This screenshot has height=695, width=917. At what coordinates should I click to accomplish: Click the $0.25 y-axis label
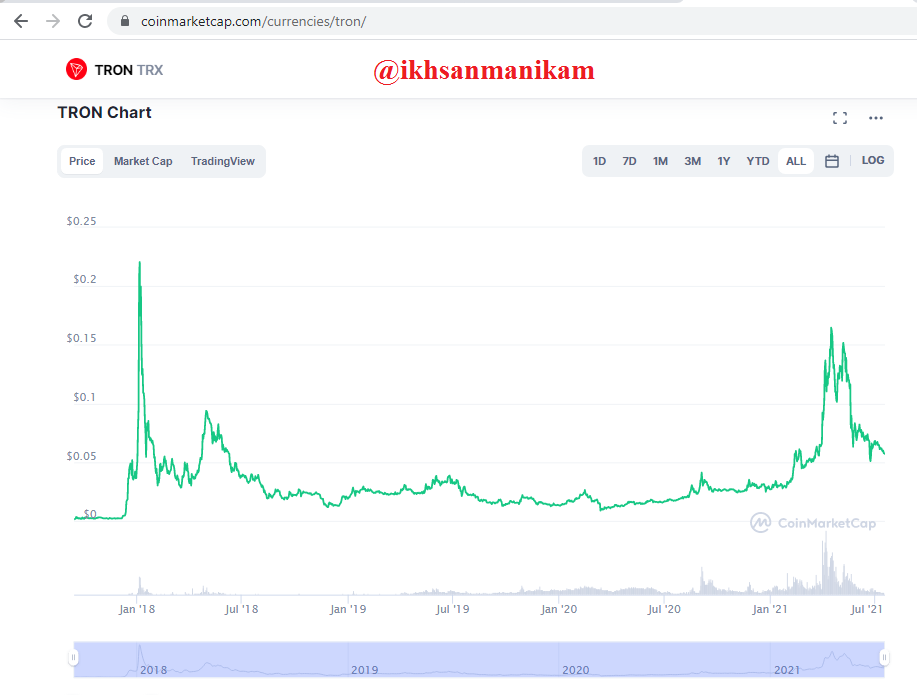tap(81, 221)
